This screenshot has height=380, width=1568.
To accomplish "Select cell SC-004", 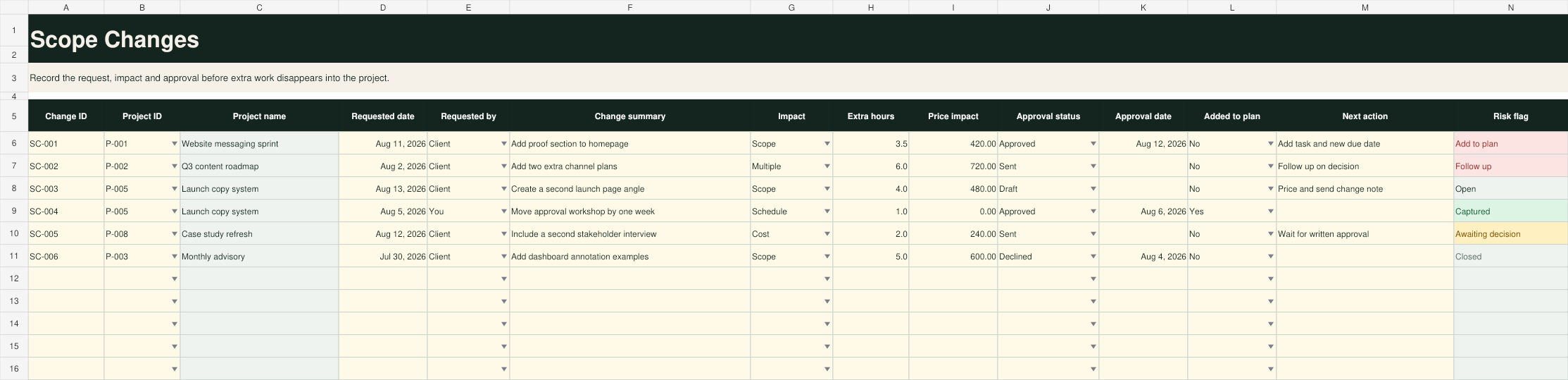I will pyautogui.click(x=66, y=212).
